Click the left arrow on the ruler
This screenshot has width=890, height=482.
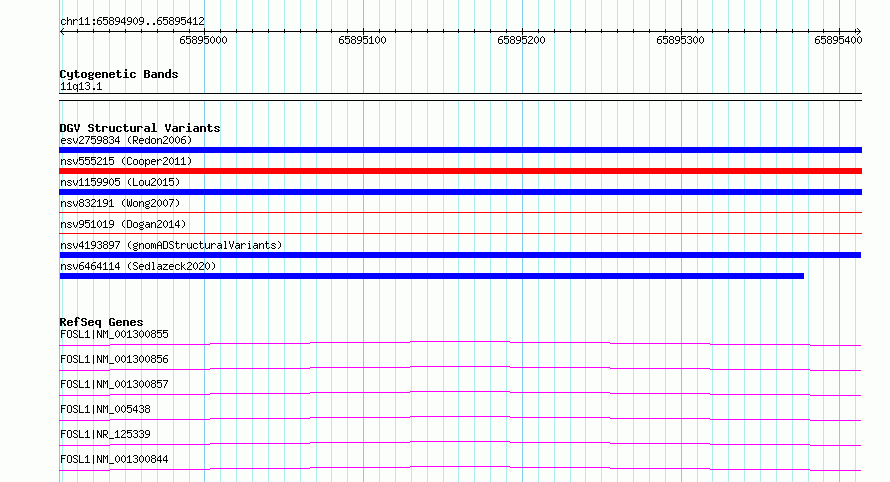pyautogui.click(x=62, y=32)
